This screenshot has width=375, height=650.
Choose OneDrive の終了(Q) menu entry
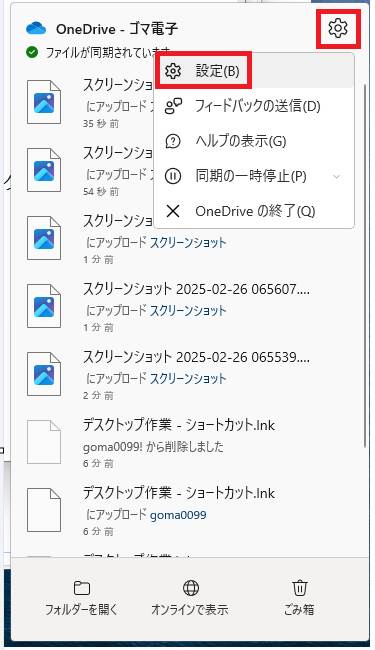pos(254,211)
